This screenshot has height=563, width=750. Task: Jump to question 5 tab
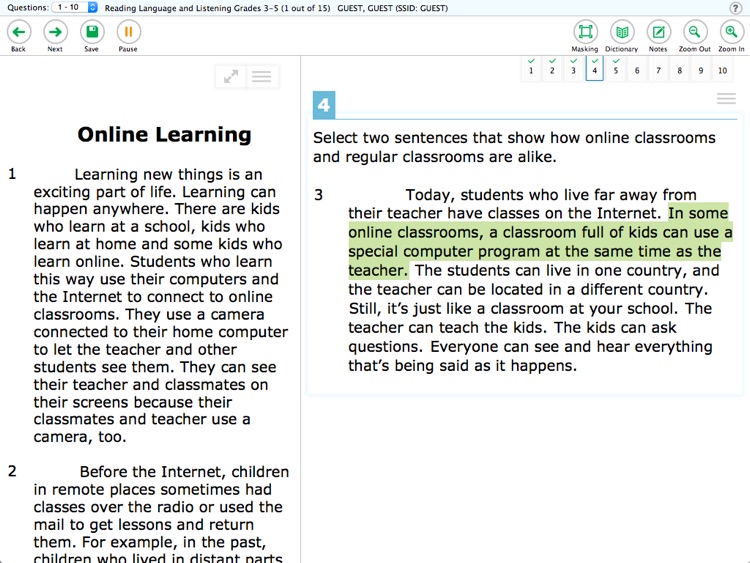click(x=616, y=68)
